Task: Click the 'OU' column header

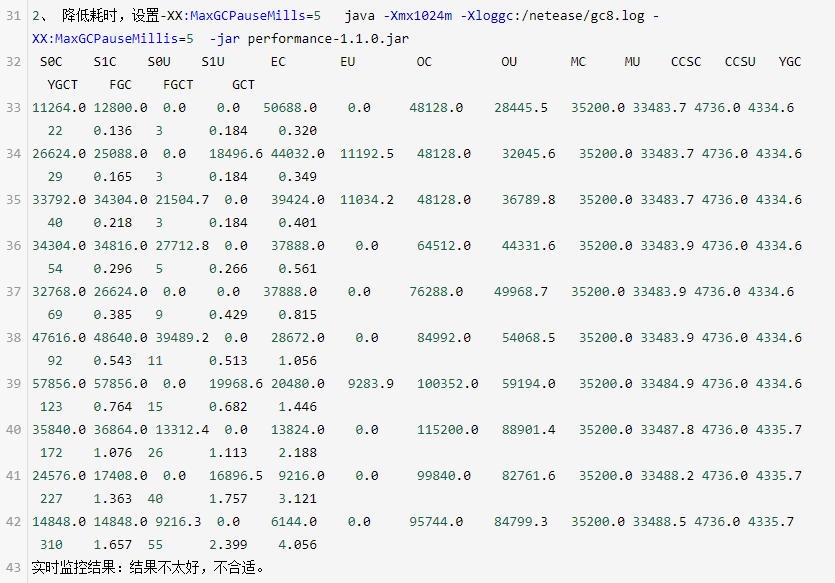Action: click(x=509, y=62)
